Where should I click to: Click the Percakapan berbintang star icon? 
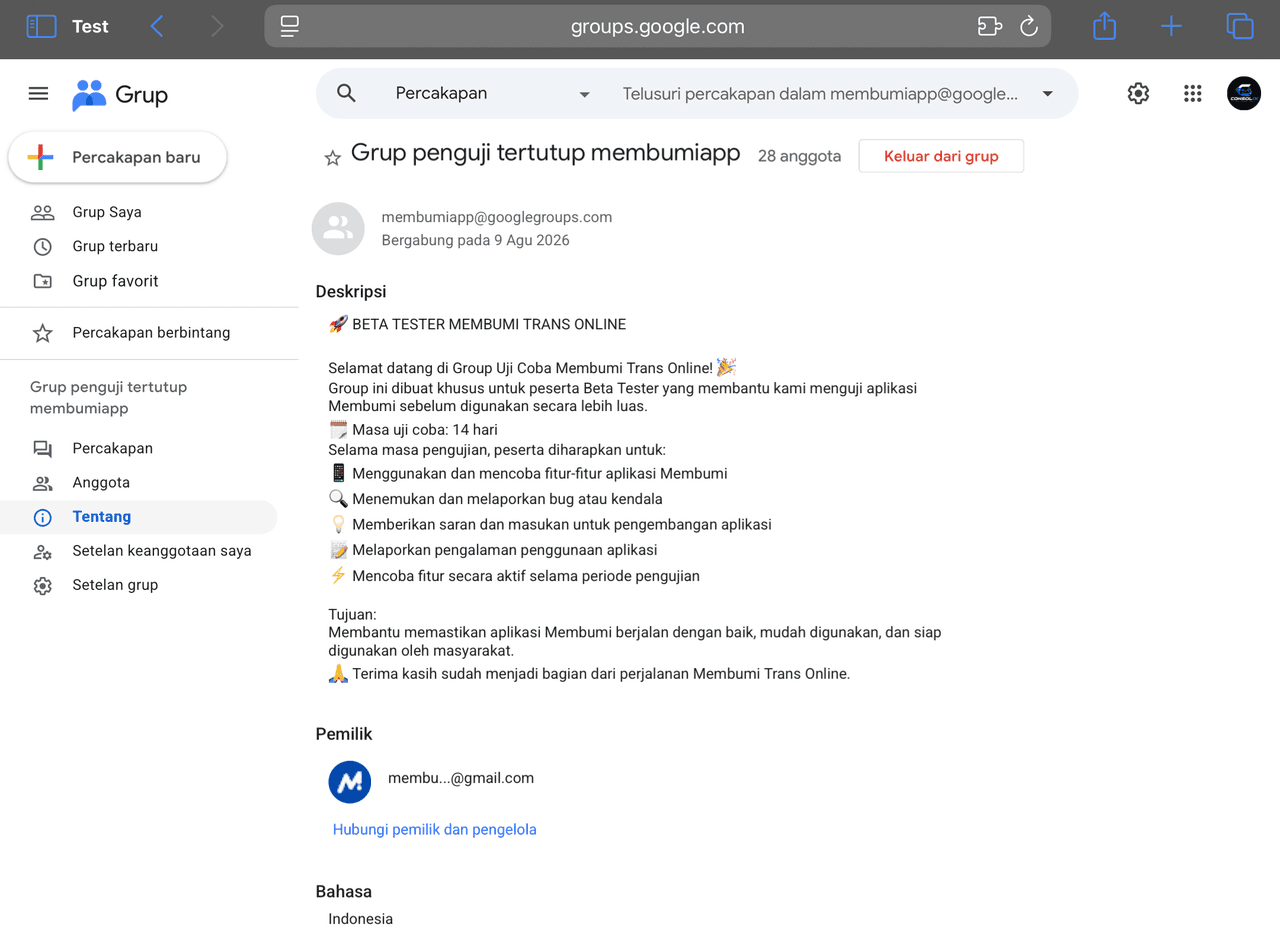[x=42, y=333]
